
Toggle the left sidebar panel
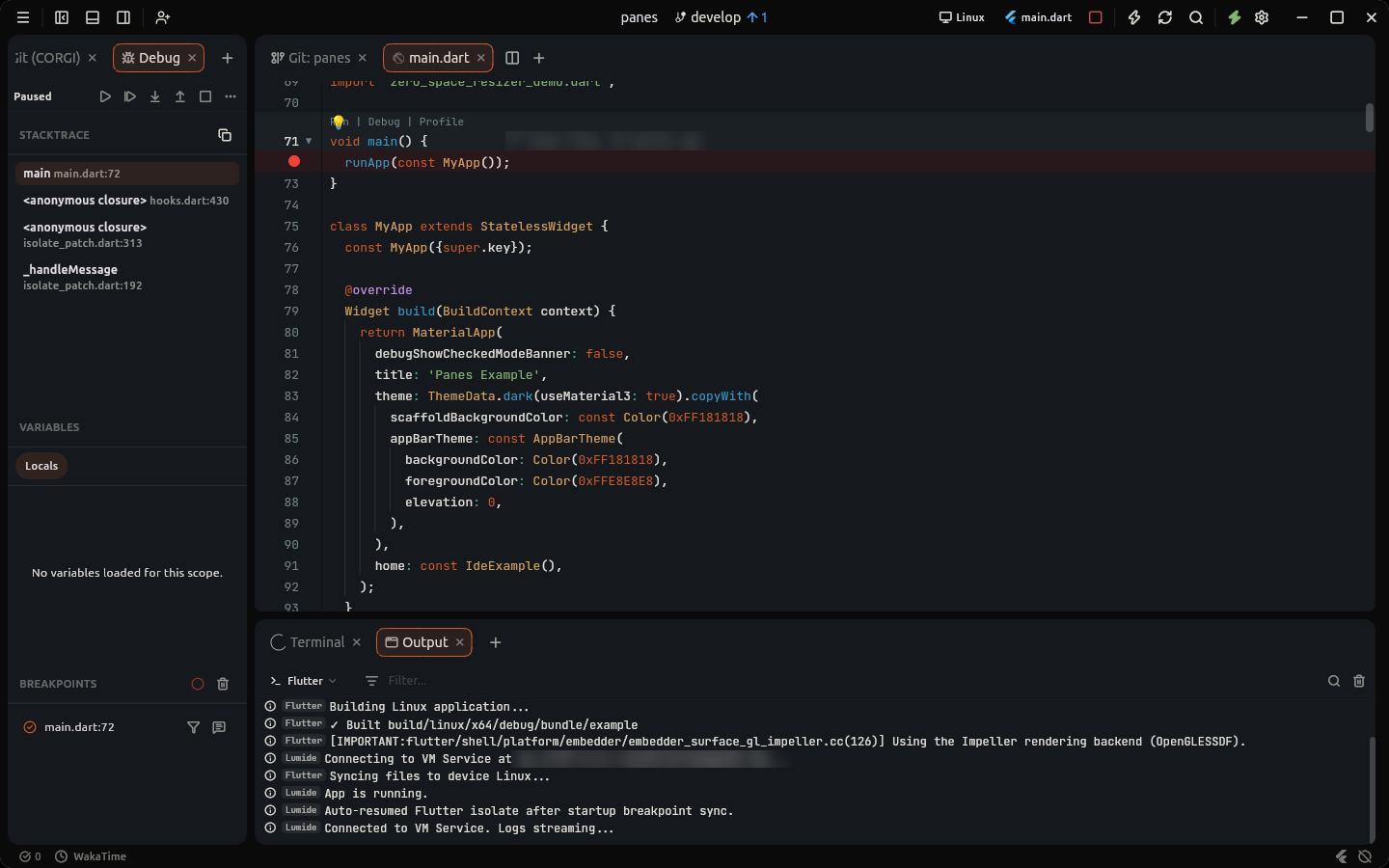click(x=62, y=17)
